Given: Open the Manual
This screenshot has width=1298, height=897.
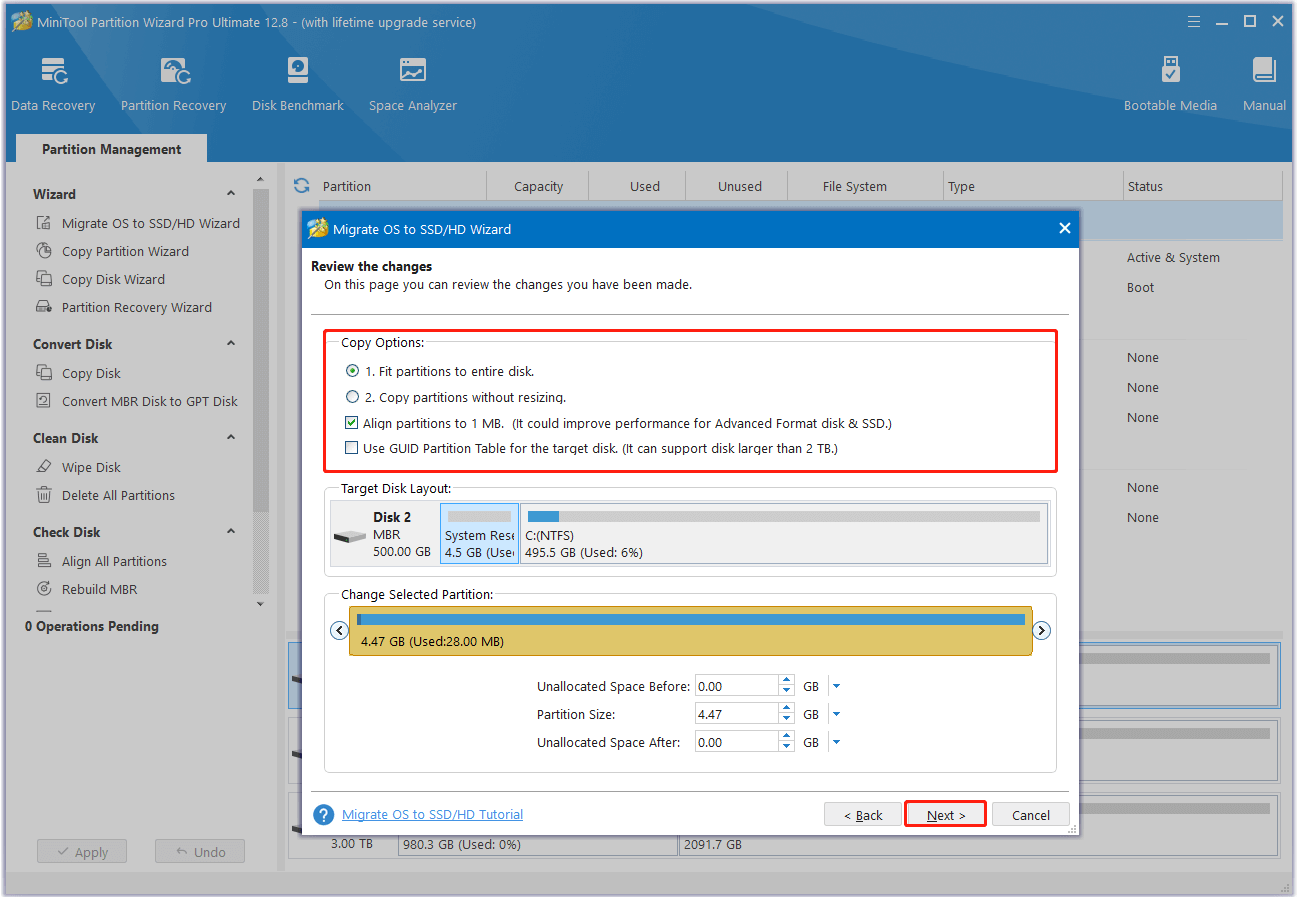Looking at the screenshot, I should coord(1264,85).
